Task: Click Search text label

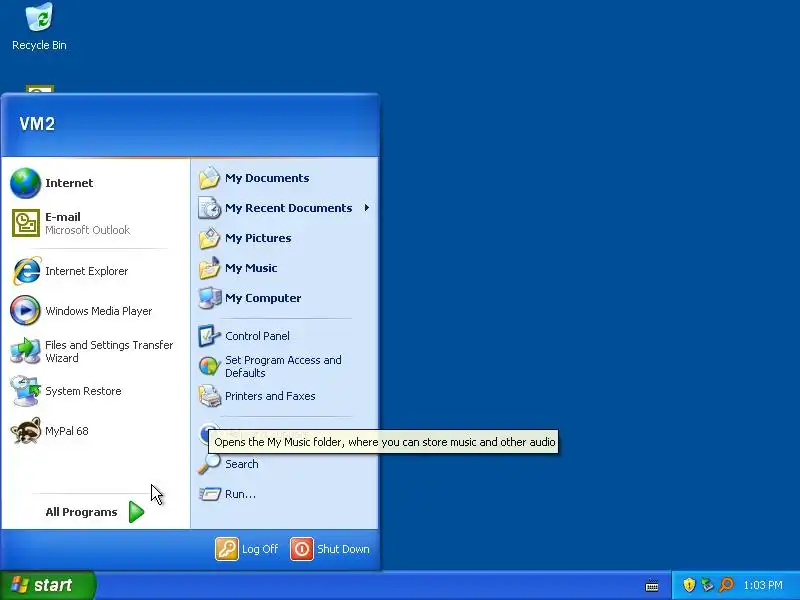Action: point(241,464)
